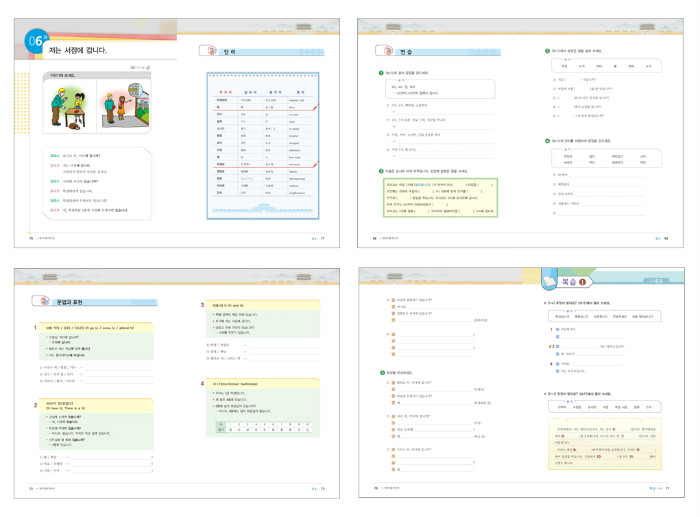The height and width of the screenshot is (517, 700).
Task: Click green exercise number 2 bullet in 연습
Action: 380,171
